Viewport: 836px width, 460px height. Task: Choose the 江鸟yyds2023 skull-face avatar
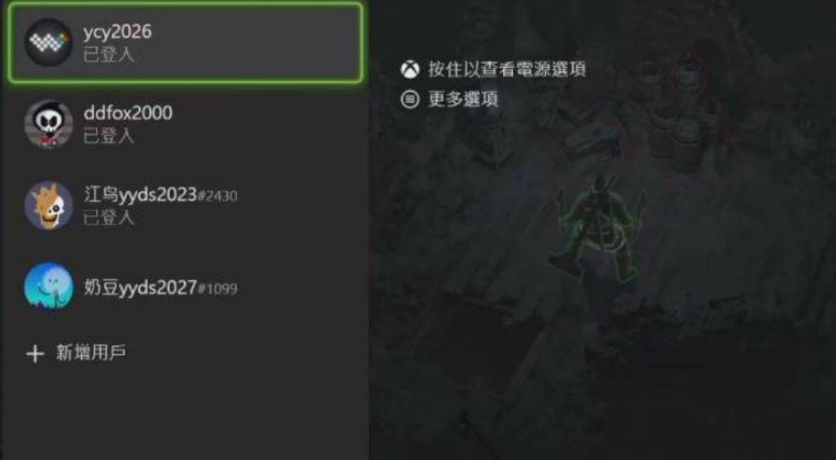[49, 205]
